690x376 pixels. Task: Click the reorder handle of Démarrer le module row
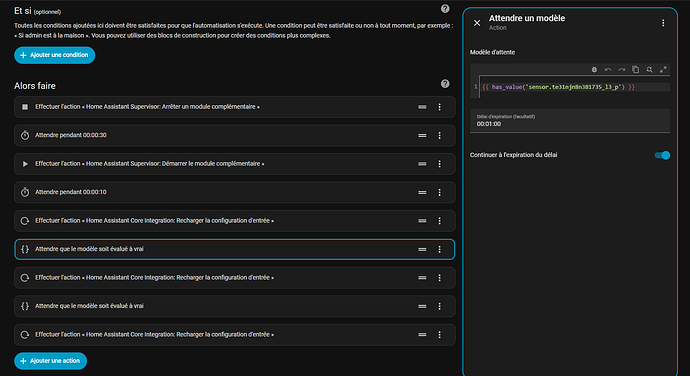tap(422, 164)
